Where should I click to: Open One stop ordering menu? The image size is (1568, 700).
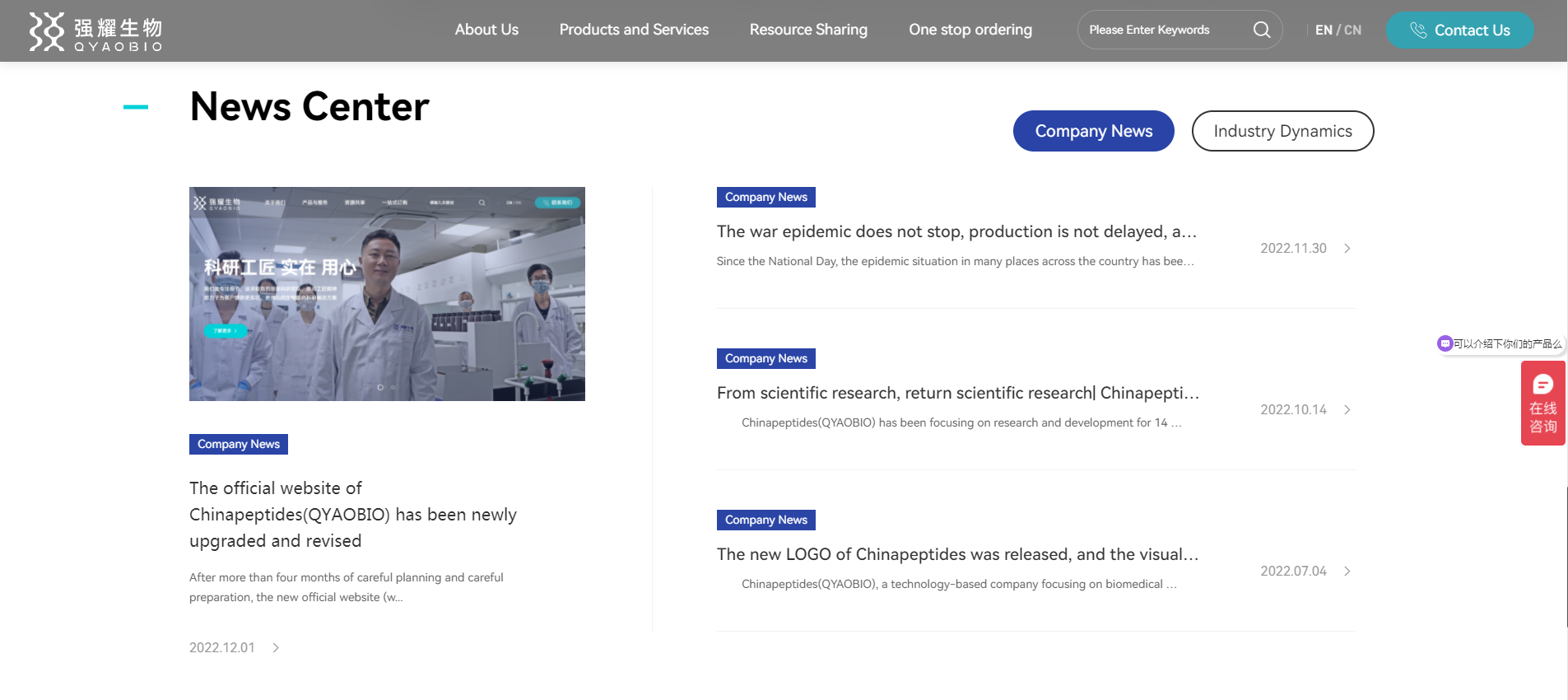coord(970,30)
